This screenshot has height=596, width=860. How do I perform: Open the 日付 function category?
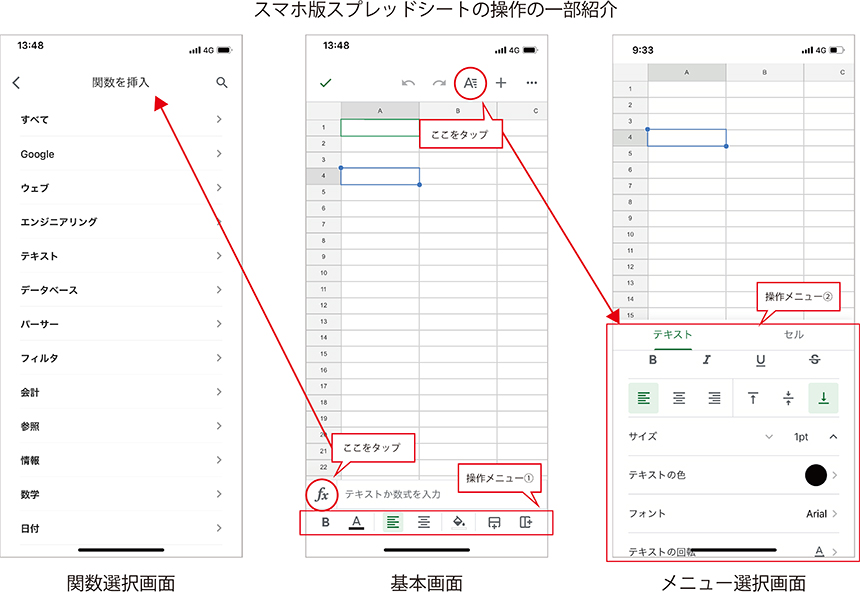[x=121, y=528]
